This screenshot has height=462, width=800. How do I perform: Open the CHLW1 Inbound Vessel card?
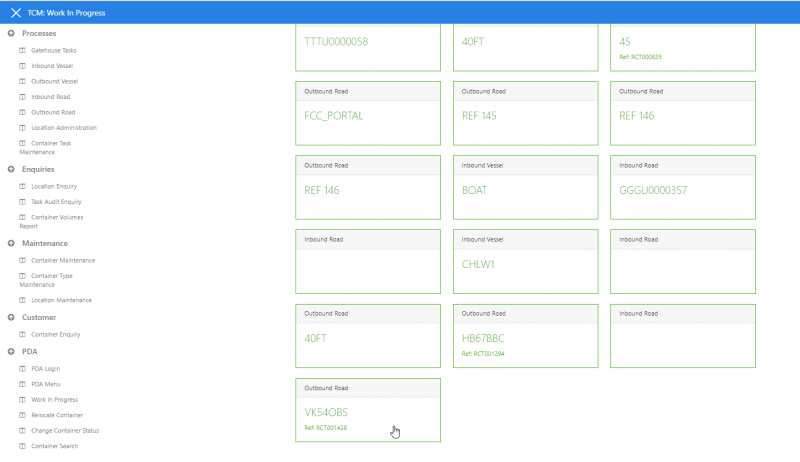pos(525,262)
